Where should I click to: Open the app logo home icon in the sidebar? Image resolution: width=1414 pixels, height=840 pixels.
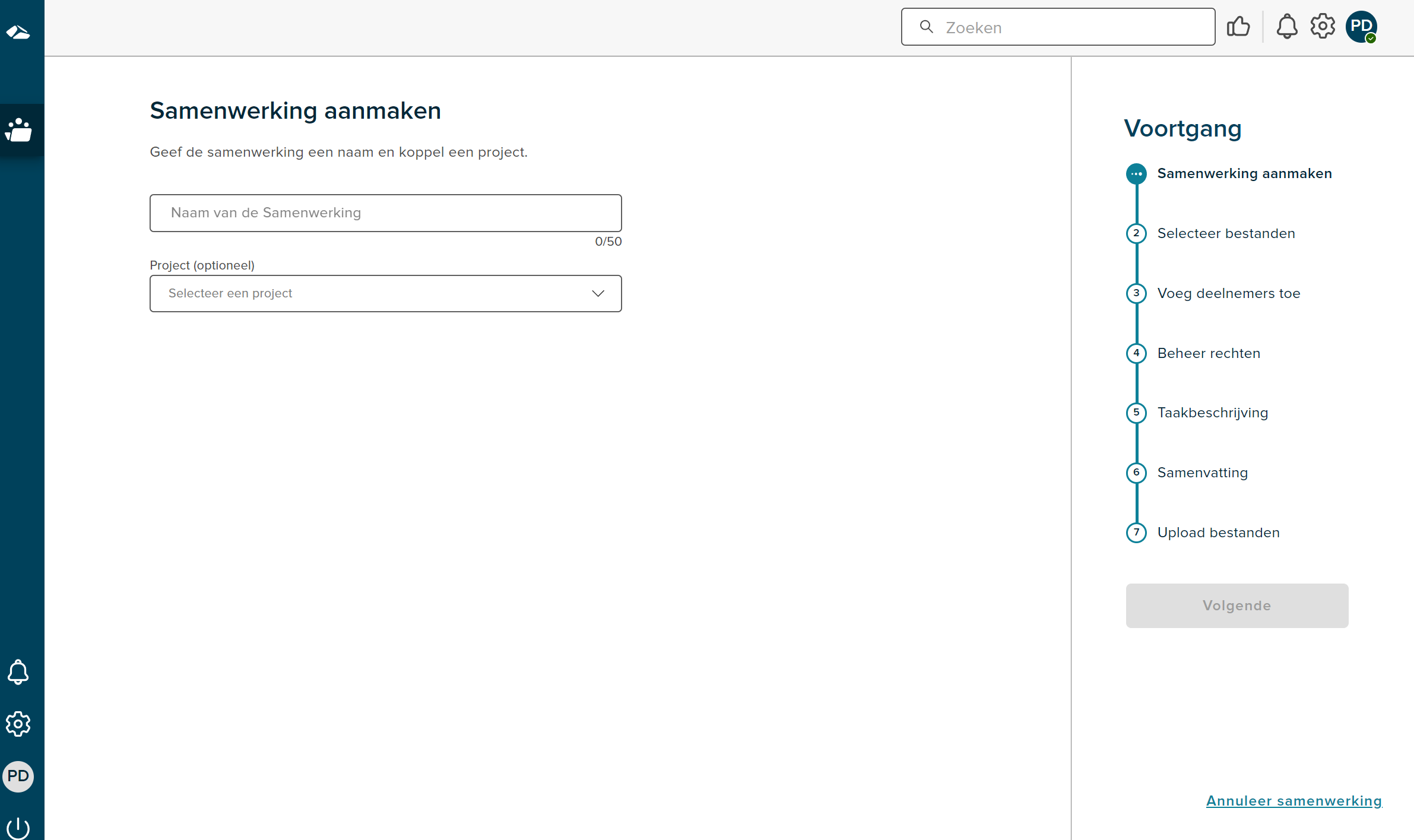pos(18,31)
